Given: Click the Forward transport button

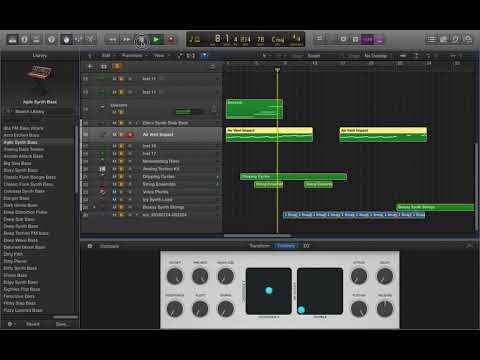Looking at the screenshot, I should coord(127,40).
